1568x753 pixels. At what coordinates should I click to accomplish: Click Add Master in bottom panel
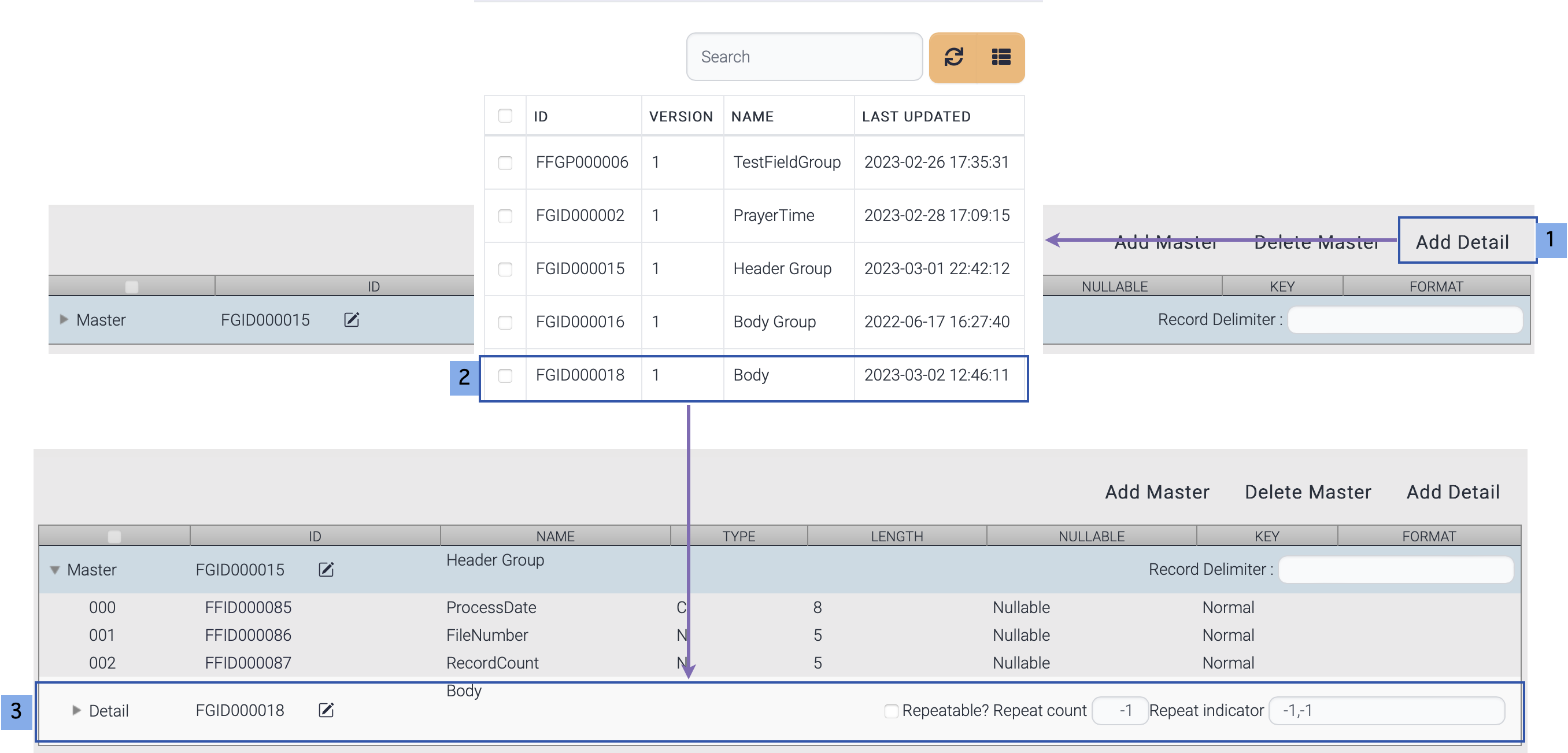1156,492
